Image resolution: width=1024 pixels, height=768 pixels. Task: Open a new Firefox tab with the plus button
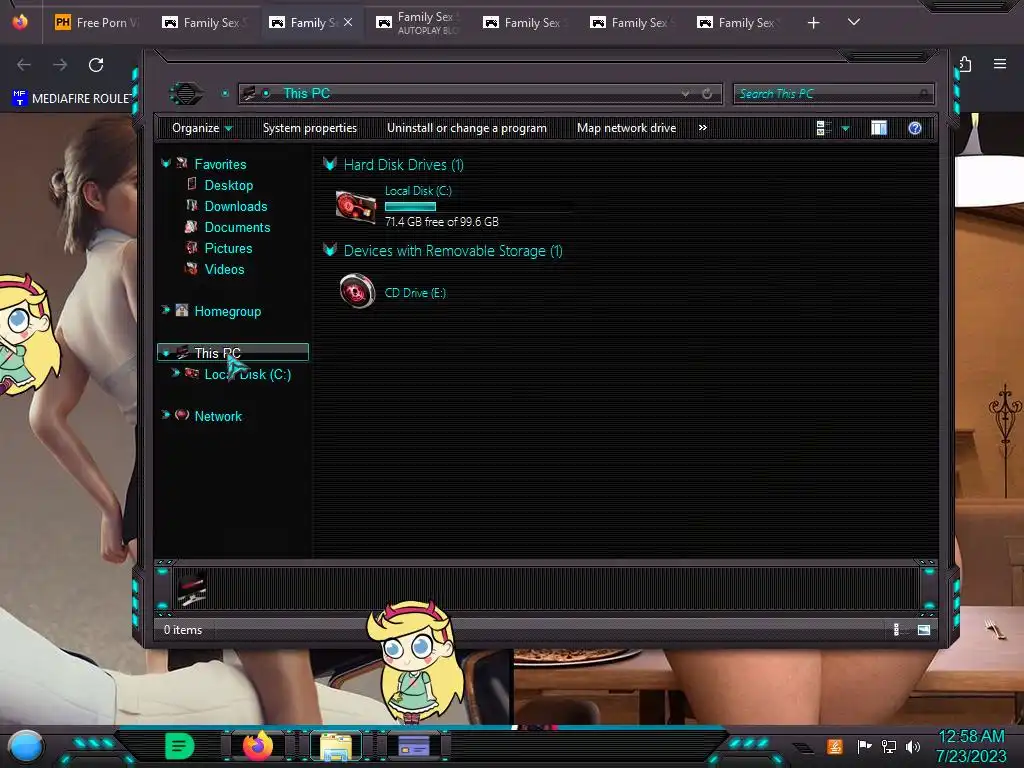tap(813, 23)
